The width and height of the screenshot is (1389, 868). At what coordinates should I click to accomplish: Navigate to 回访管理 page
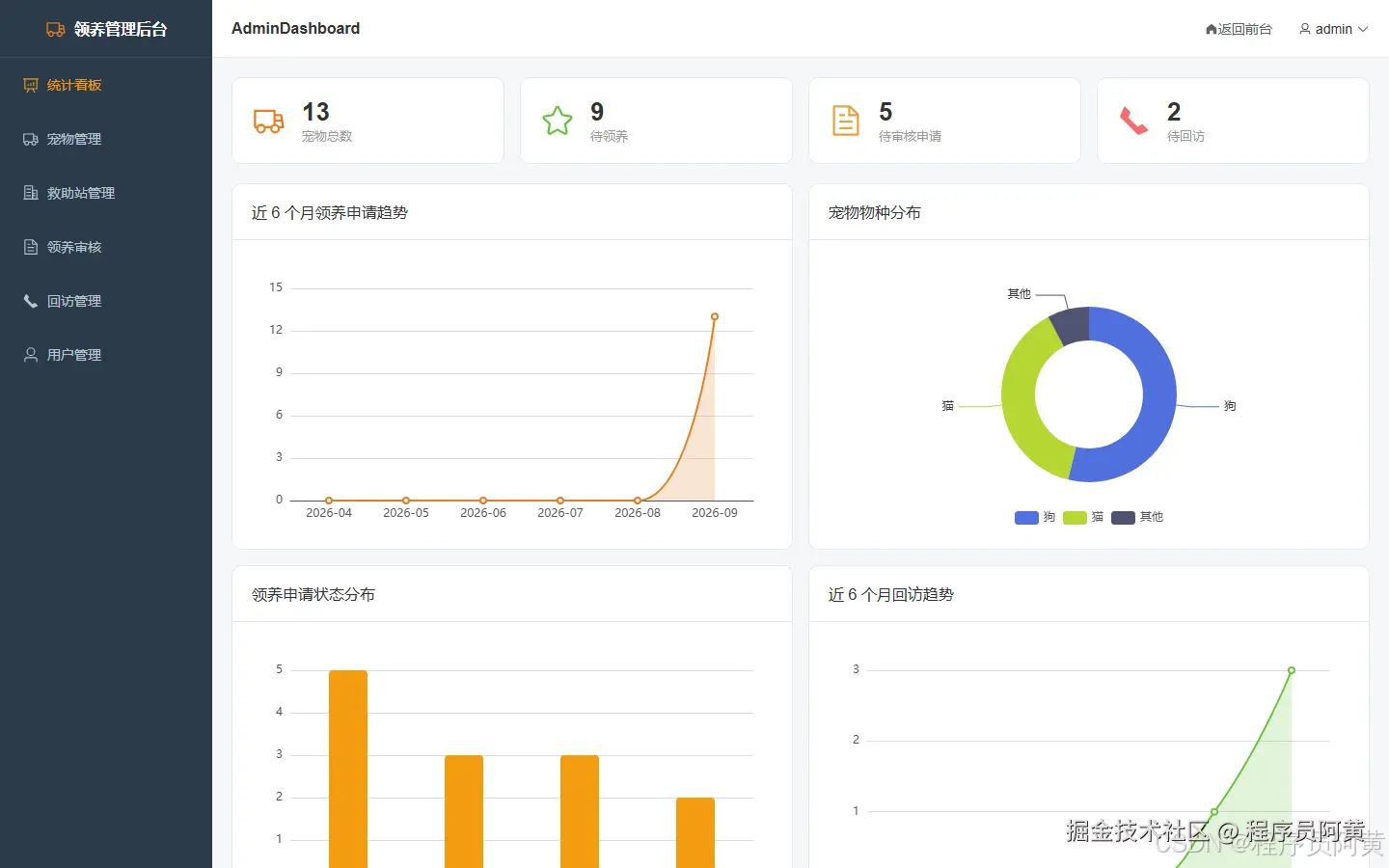[x=106, y=301]
